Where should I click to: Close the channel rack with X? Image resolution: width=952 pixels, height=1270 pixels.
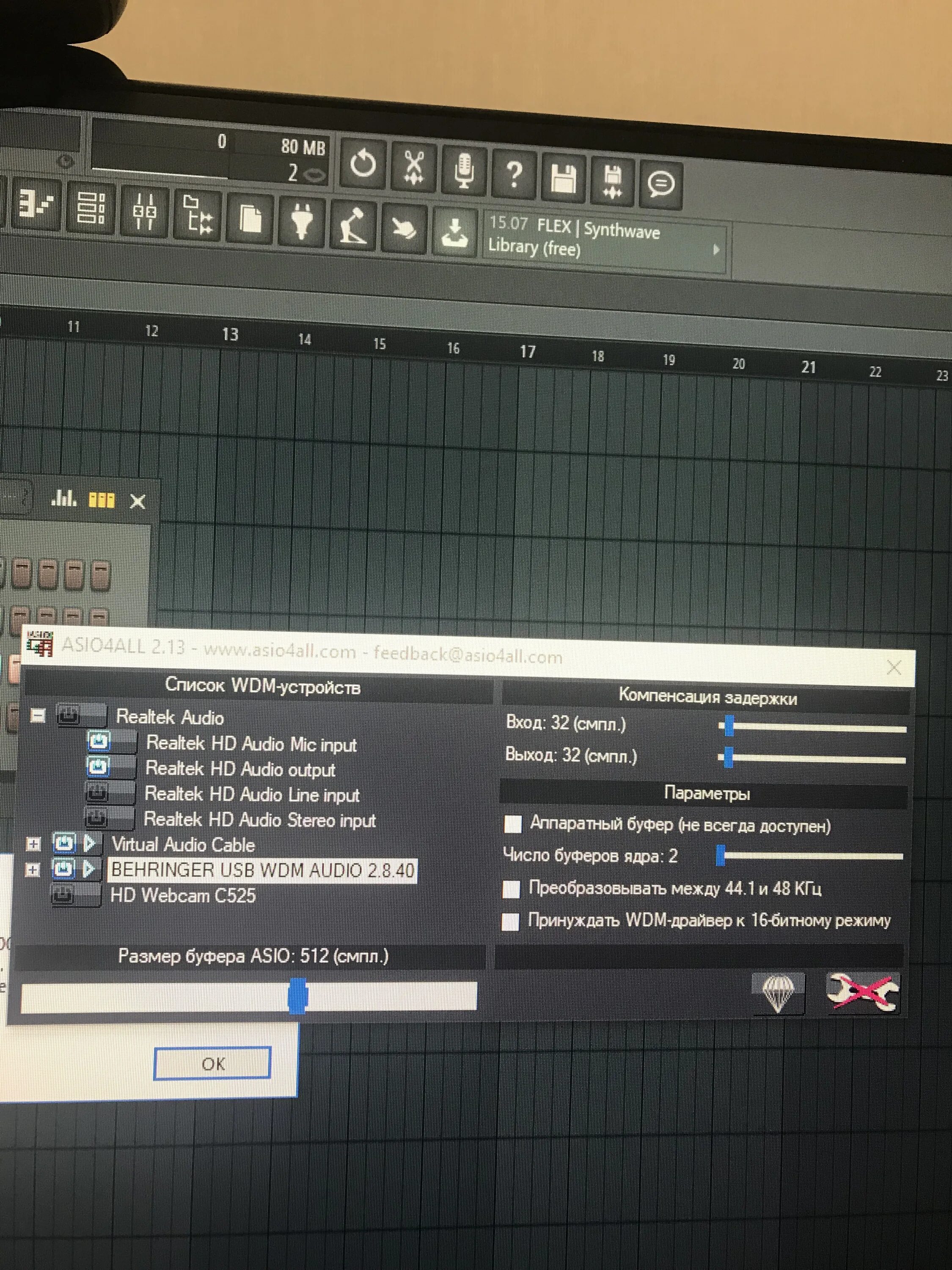138,502
